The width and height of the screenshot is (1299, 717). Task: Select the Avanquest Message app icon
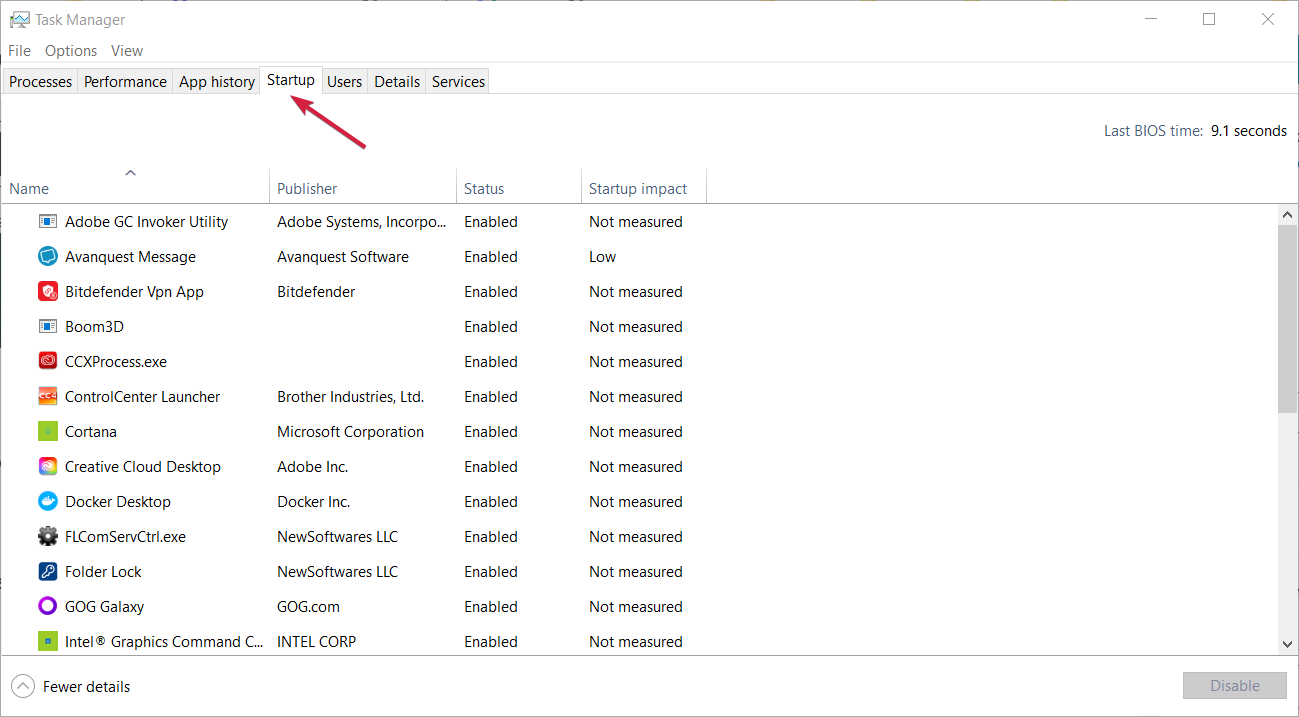coord(48,256)
